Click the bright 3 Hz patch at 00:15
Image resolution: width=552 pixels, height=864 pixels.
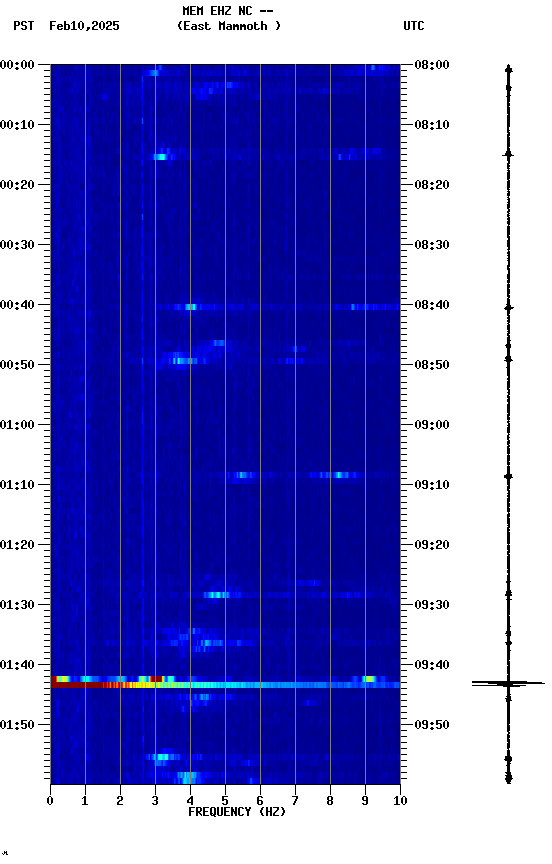[x=160, y=157]
